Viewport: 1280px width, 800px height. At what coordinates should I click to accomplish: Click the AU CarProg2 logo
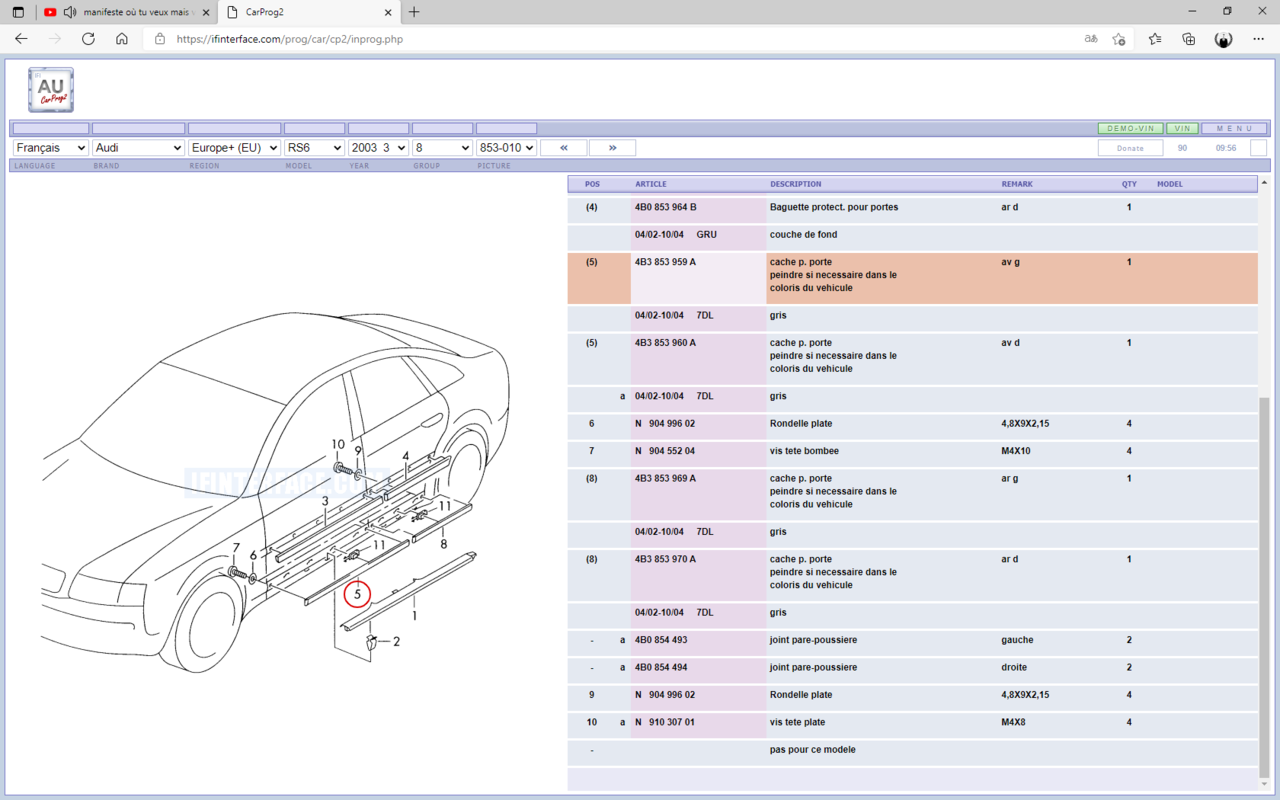pos(51,90)
